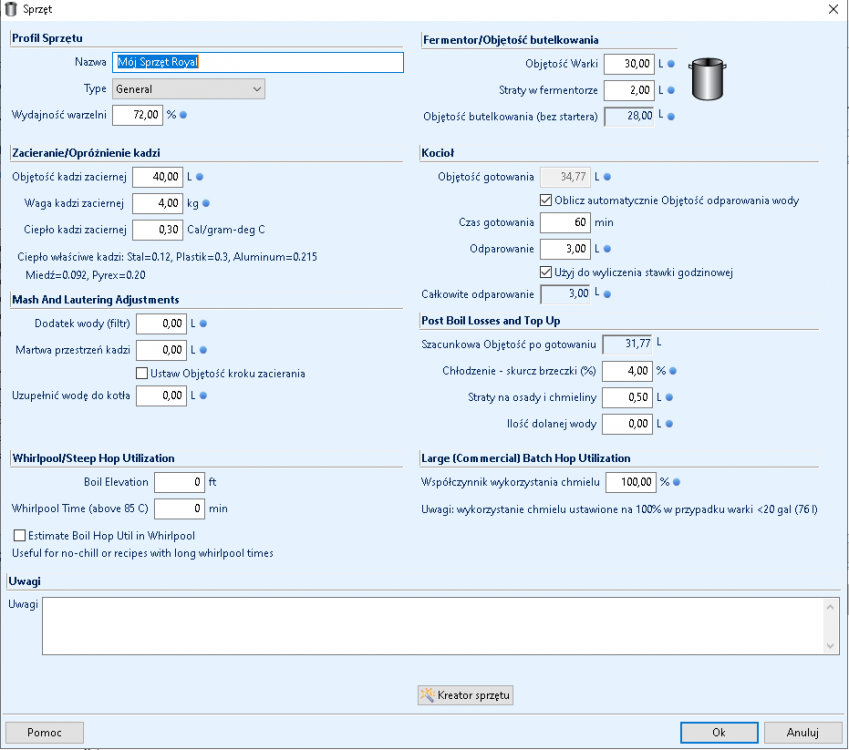
Task: Enable Ustaw Objętość kroku zacierania checkbox
Action: tap(142, 373)
